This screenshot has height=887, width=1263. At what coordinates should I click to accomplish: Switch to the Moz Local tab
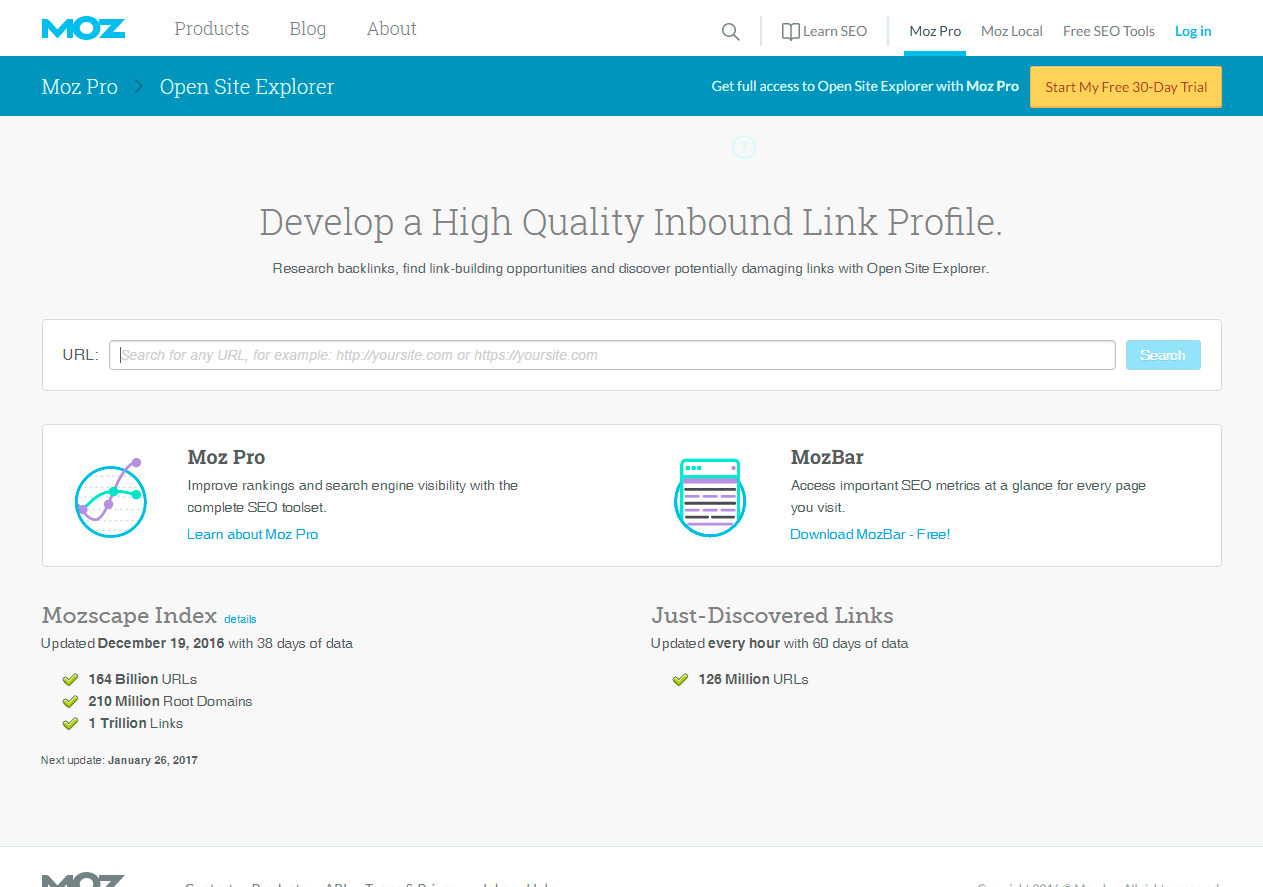coord(1011,31)
